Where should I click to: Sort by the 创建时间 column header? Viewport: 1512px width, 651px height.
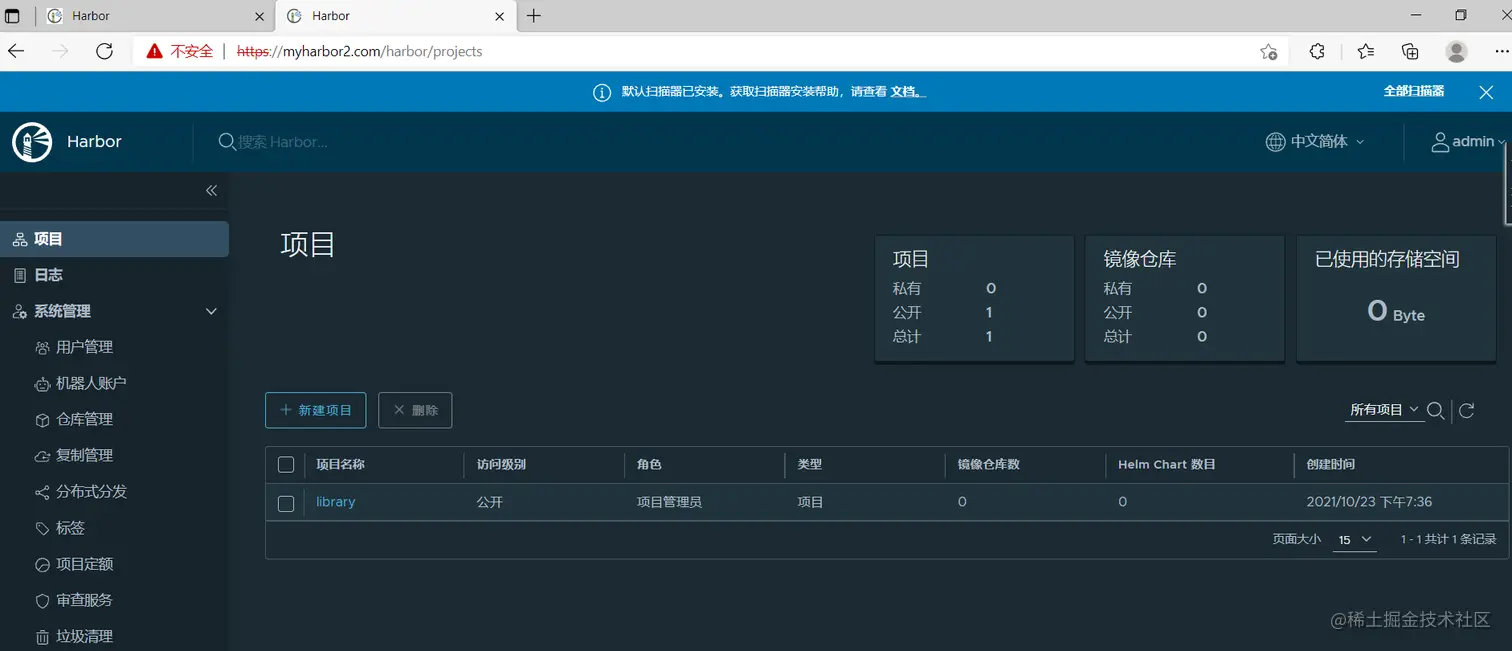1331,465
